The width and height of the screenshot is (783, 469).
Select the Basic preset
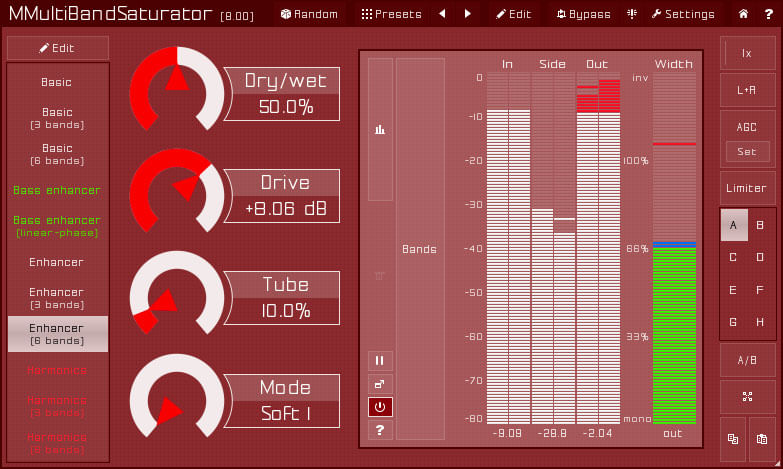click(x=56, y=82)
